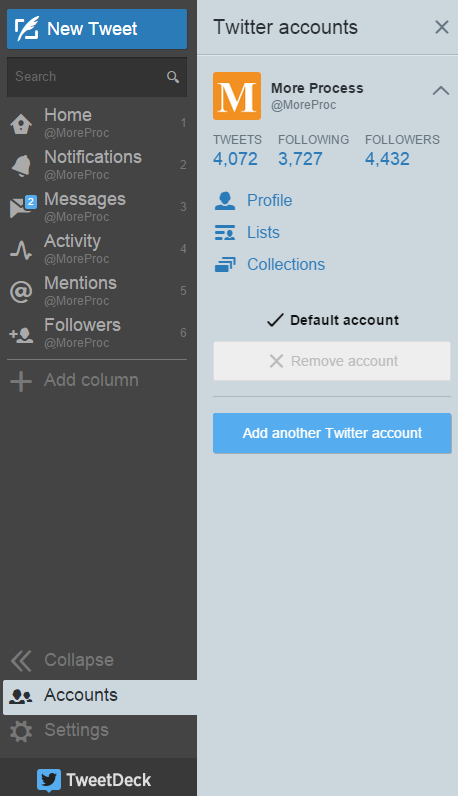Open the 3,727 following count

[300, 159]
